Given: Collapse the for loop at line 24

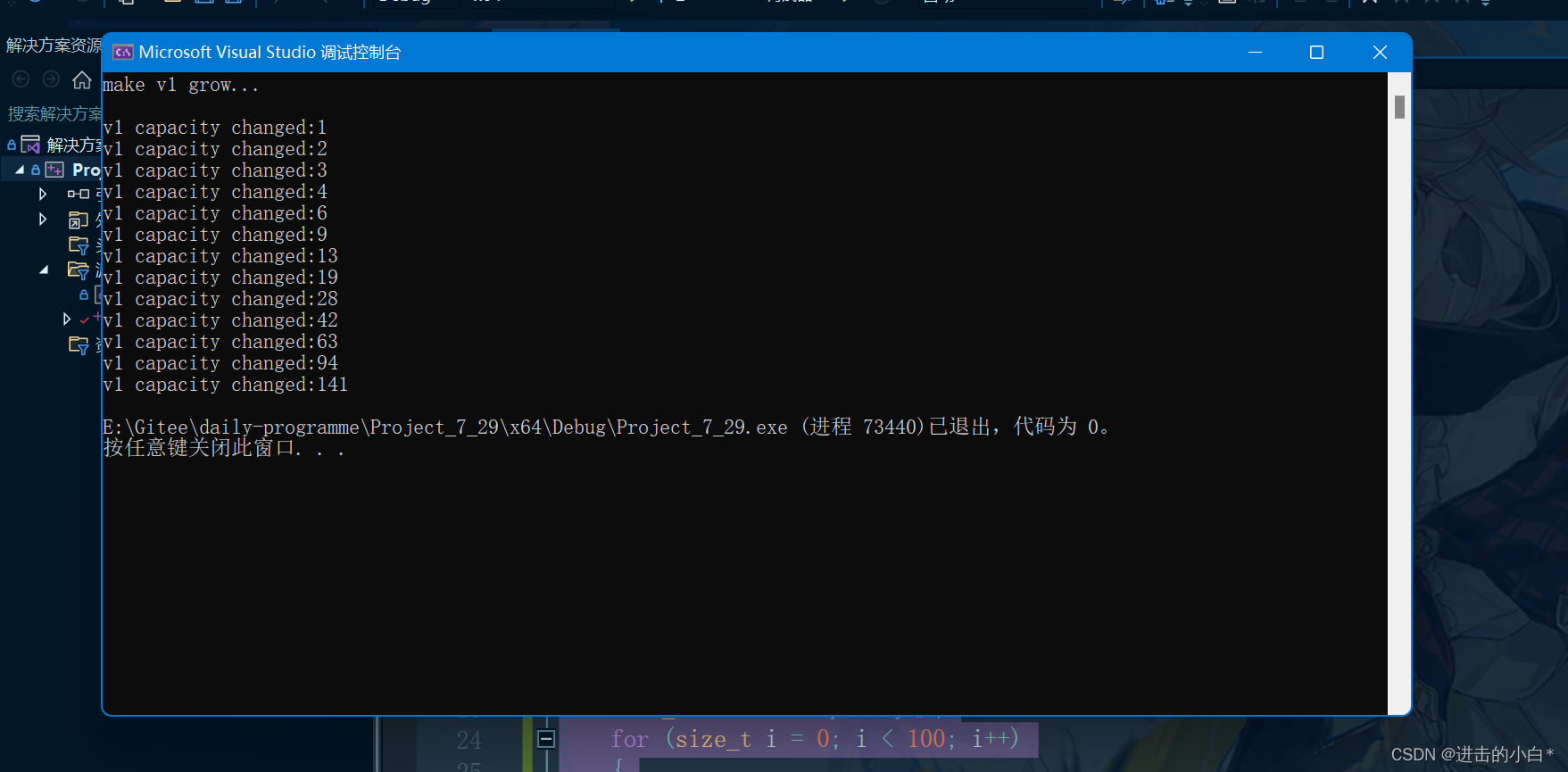Looking at the screenshot, I should (546, 739).
